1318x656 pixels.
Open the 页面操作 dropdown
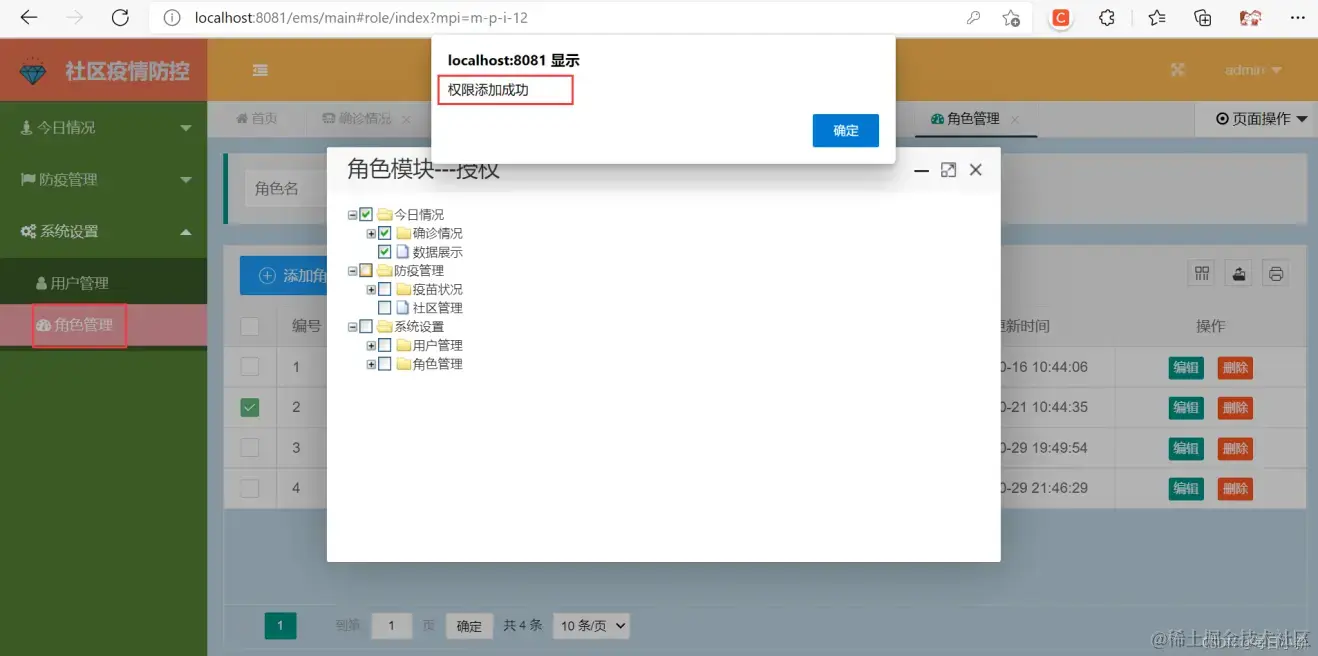tap(1261, 119)
